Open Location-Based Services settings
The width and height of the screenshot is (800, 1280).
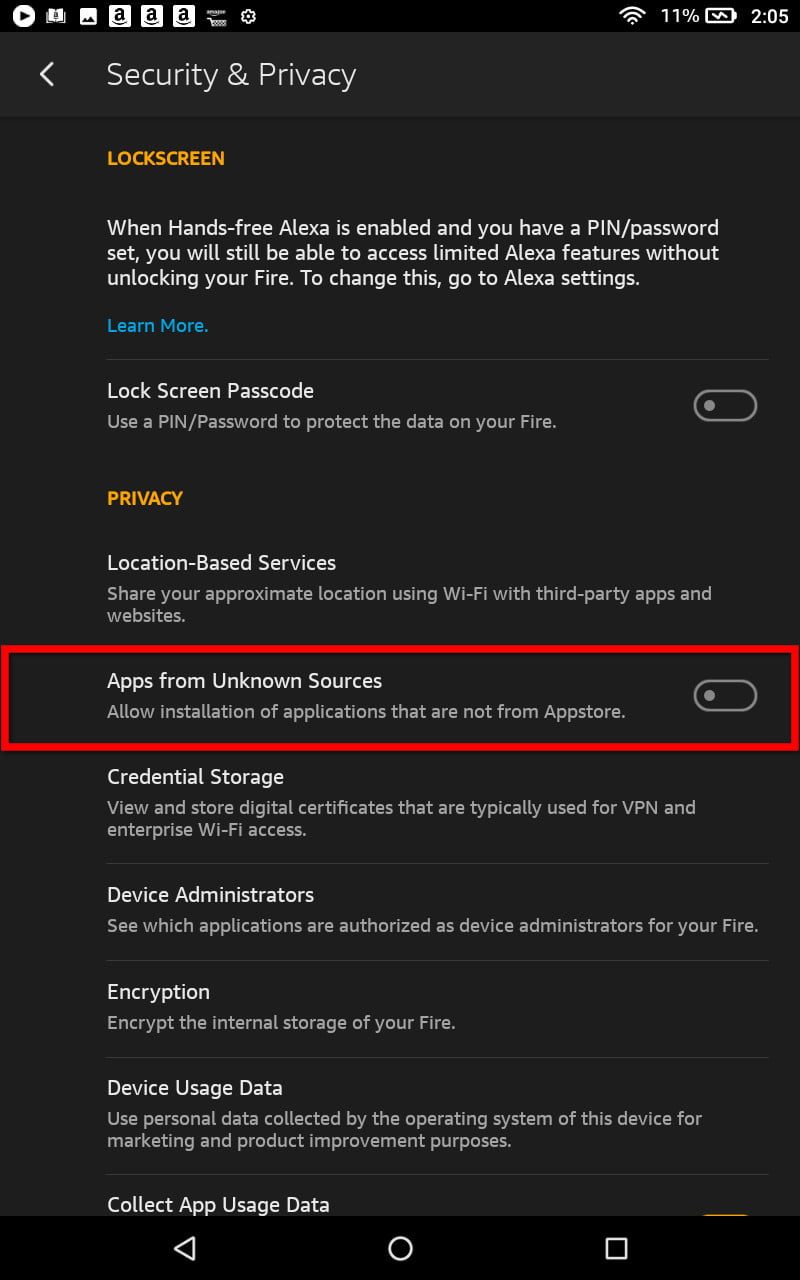[400, 588]
